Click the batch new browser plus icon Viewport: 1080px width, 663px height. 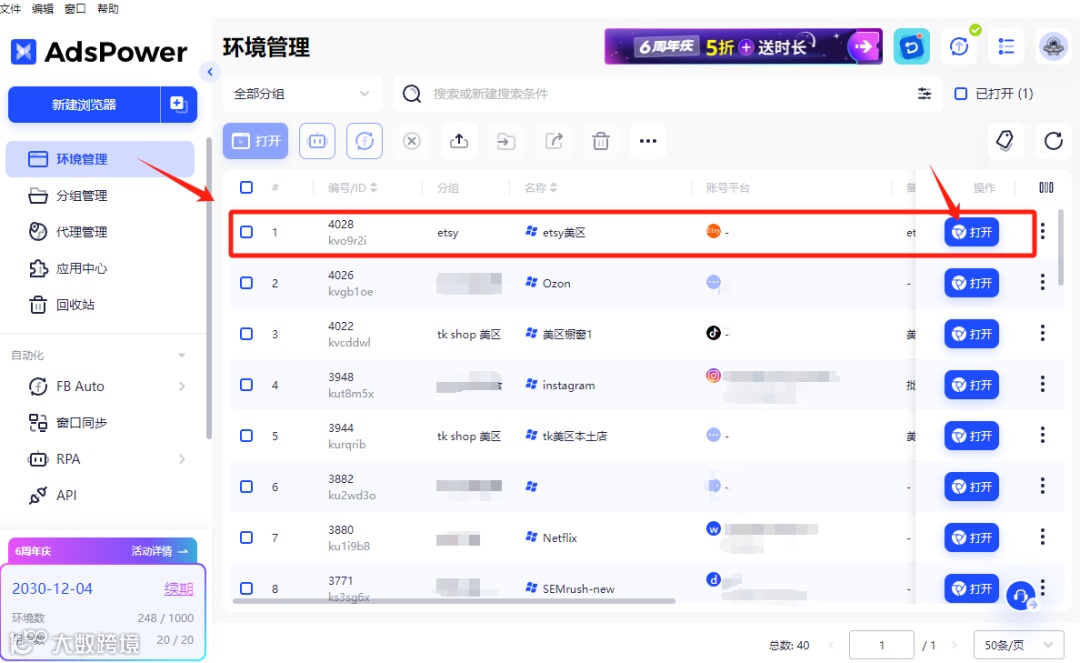178,104
